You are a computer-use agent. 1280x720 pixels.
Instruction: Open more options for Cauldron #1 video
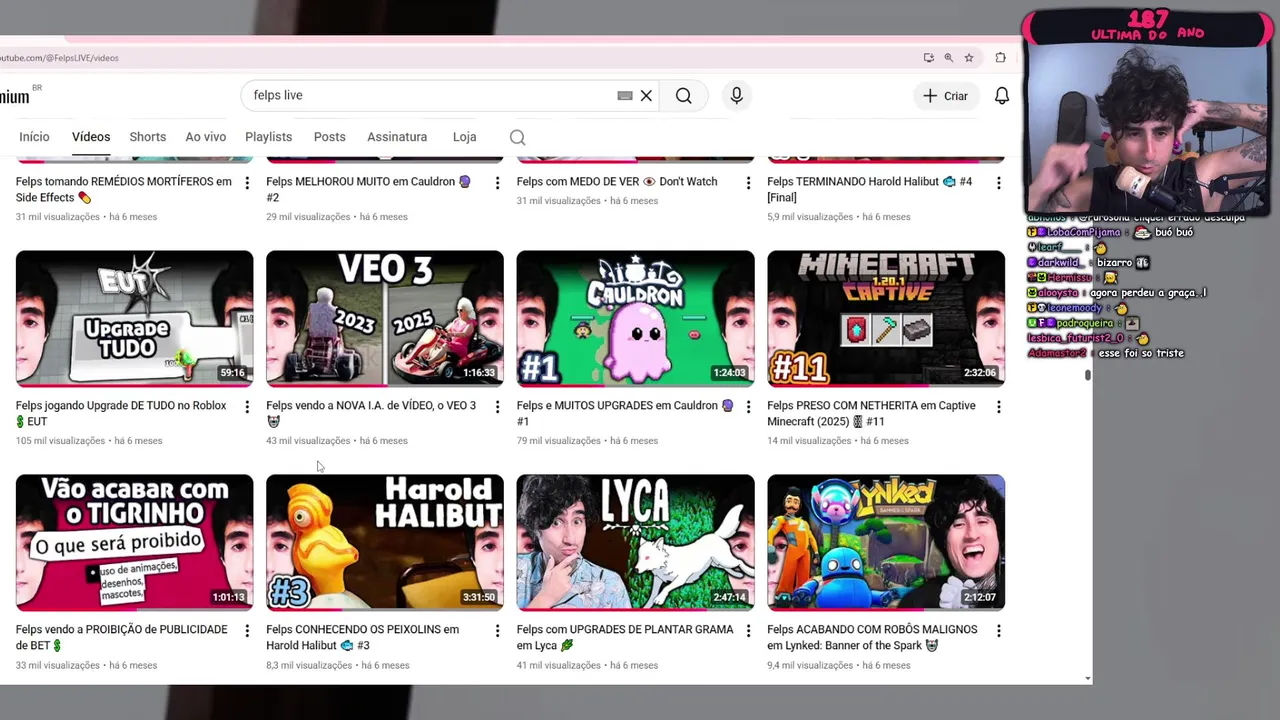748,407
